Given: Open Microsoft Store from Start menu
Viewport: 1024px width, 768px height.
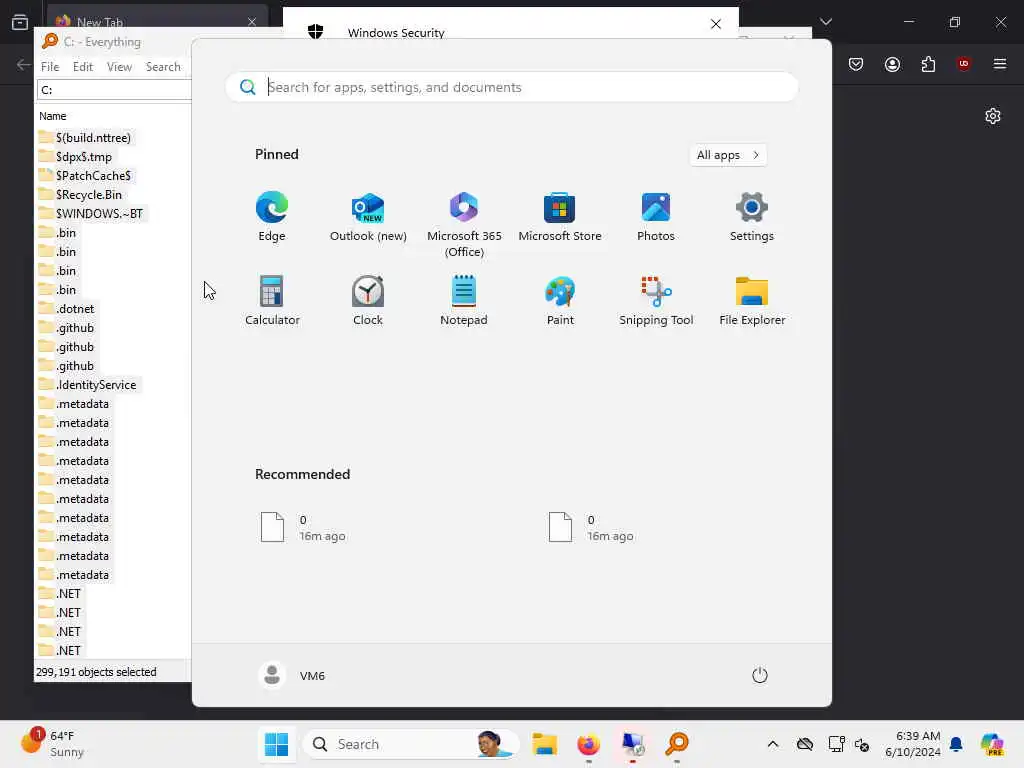Looking at the screenshot, I should [560, 217].
